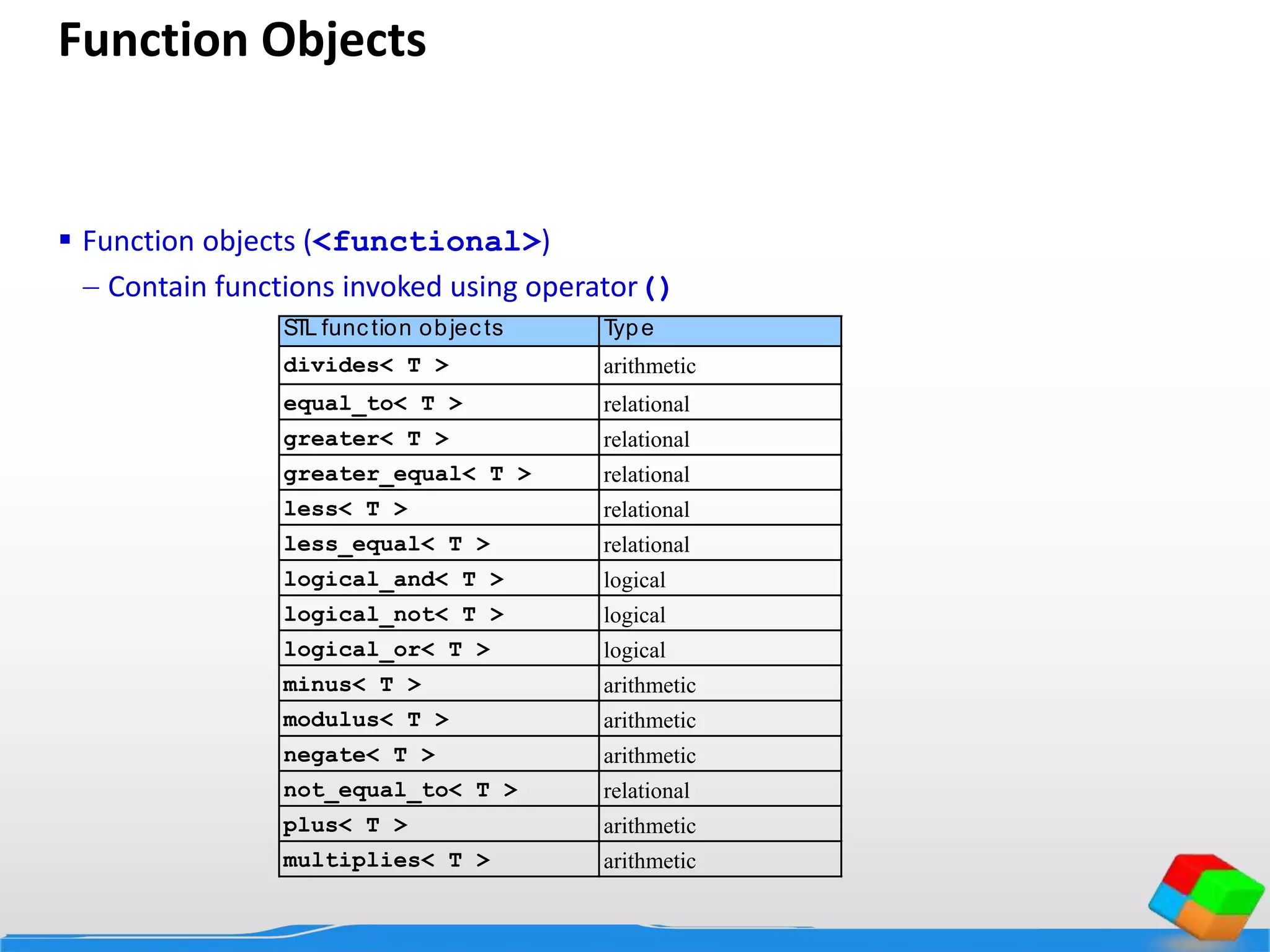Viewport: 1270px width, 952px height.
Task: Click the colorful cube logo
Action: [1206, 897]
